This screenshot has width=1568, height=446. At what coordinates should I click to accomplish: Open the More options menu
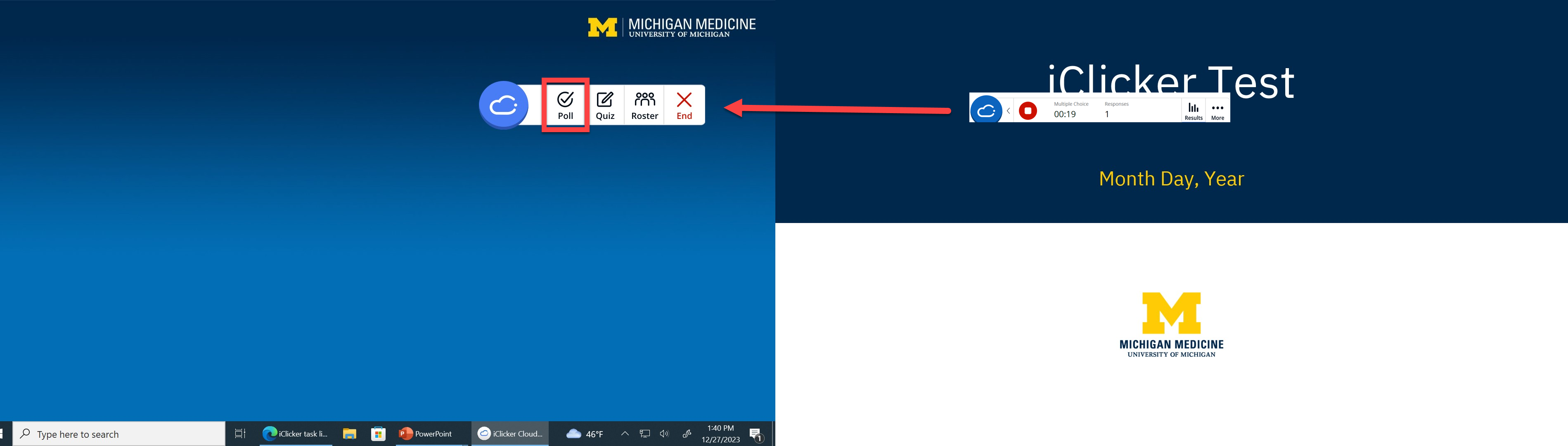point(1217,110)
